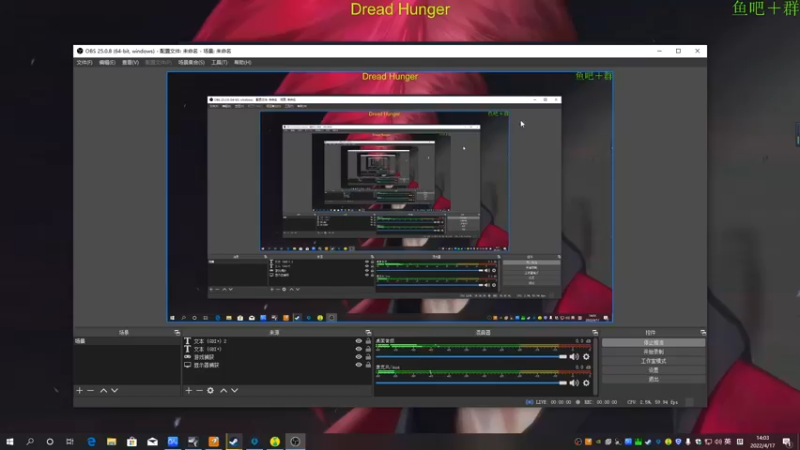Pop out the Sources dock panel
800x450 pixels.
click(368, 333)
